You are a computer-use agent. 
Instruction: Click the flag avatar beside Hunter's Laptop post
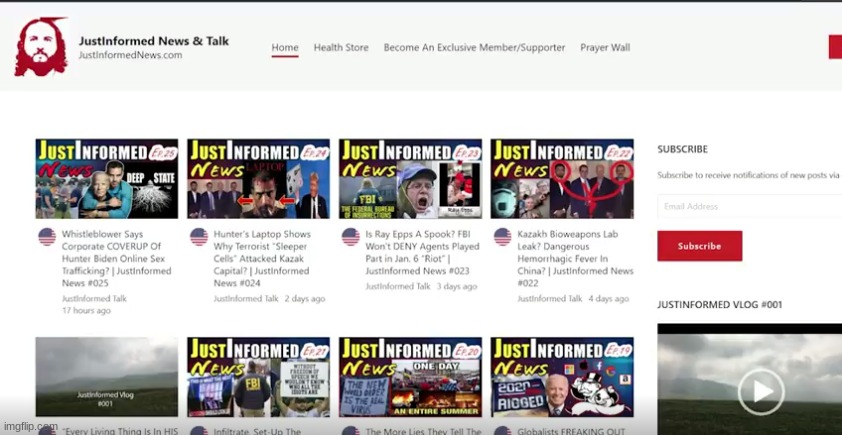point(199,236)
